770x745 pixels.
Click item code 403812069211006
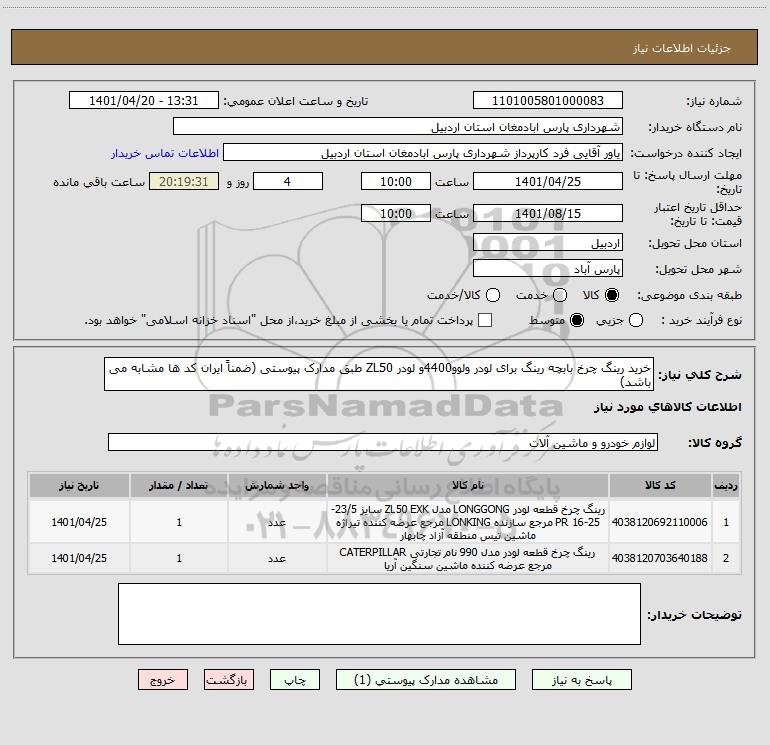click(660, 522)
